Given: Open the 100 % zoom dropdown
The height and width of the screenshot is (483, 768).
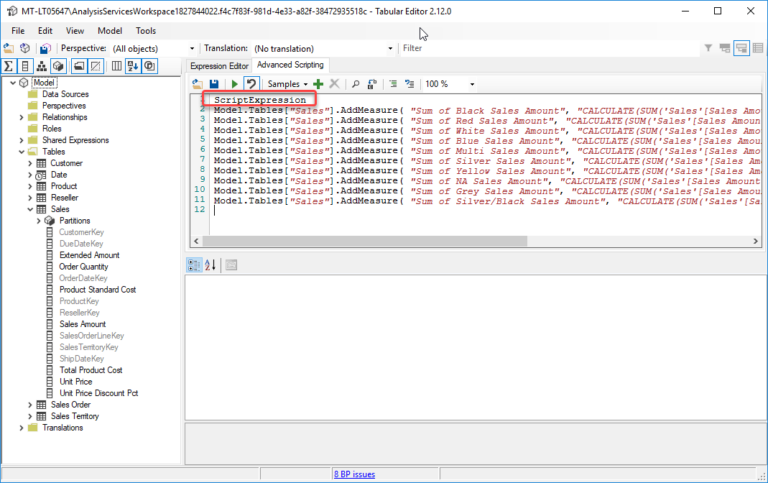Looking at the screenshot, I should (x=472, y=84).
